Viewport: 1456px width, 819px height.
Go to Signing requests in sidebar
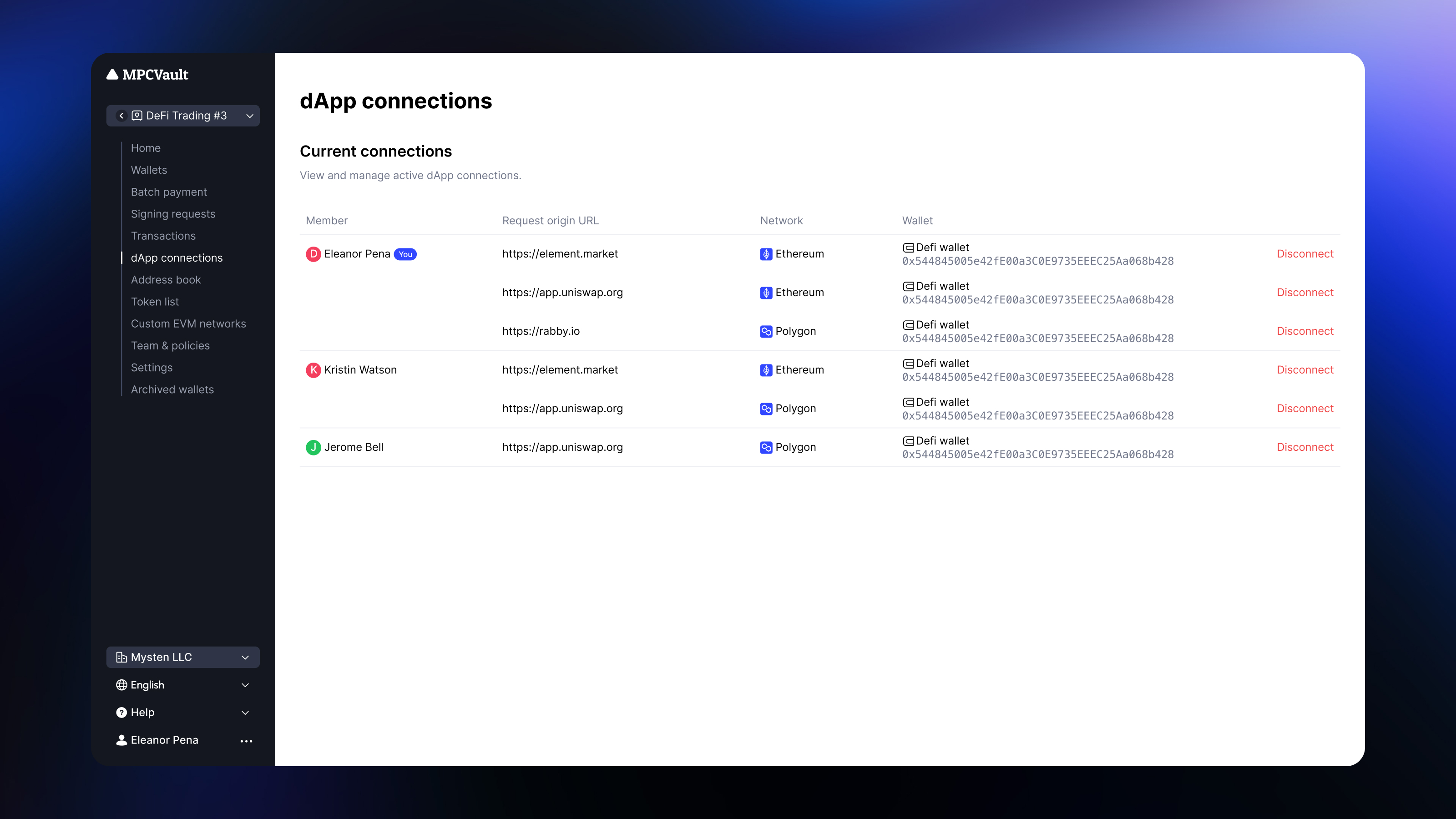point(173,214)
